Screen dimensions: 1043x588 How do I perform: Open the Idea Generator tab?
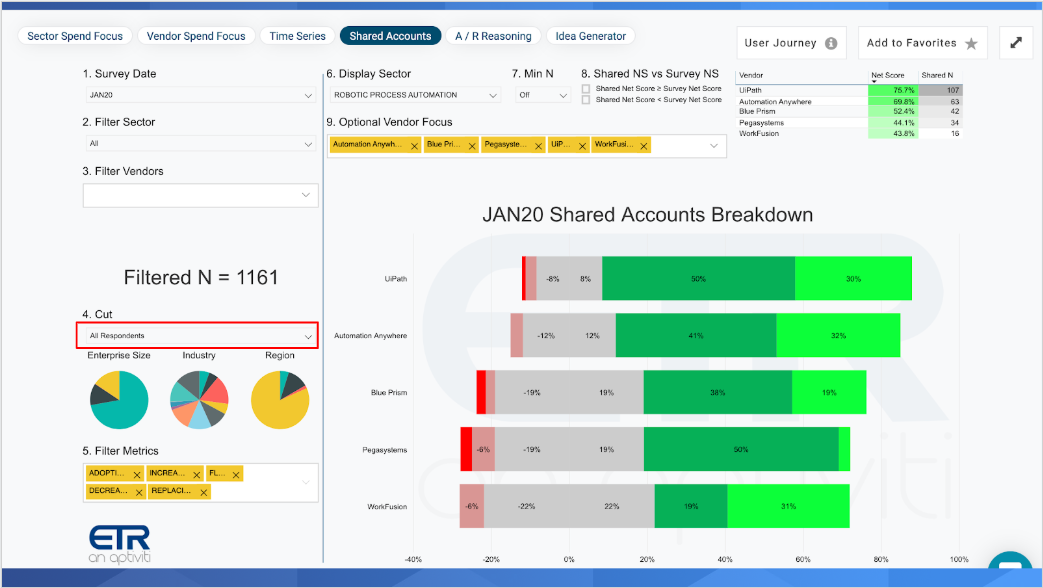point(591,36)
